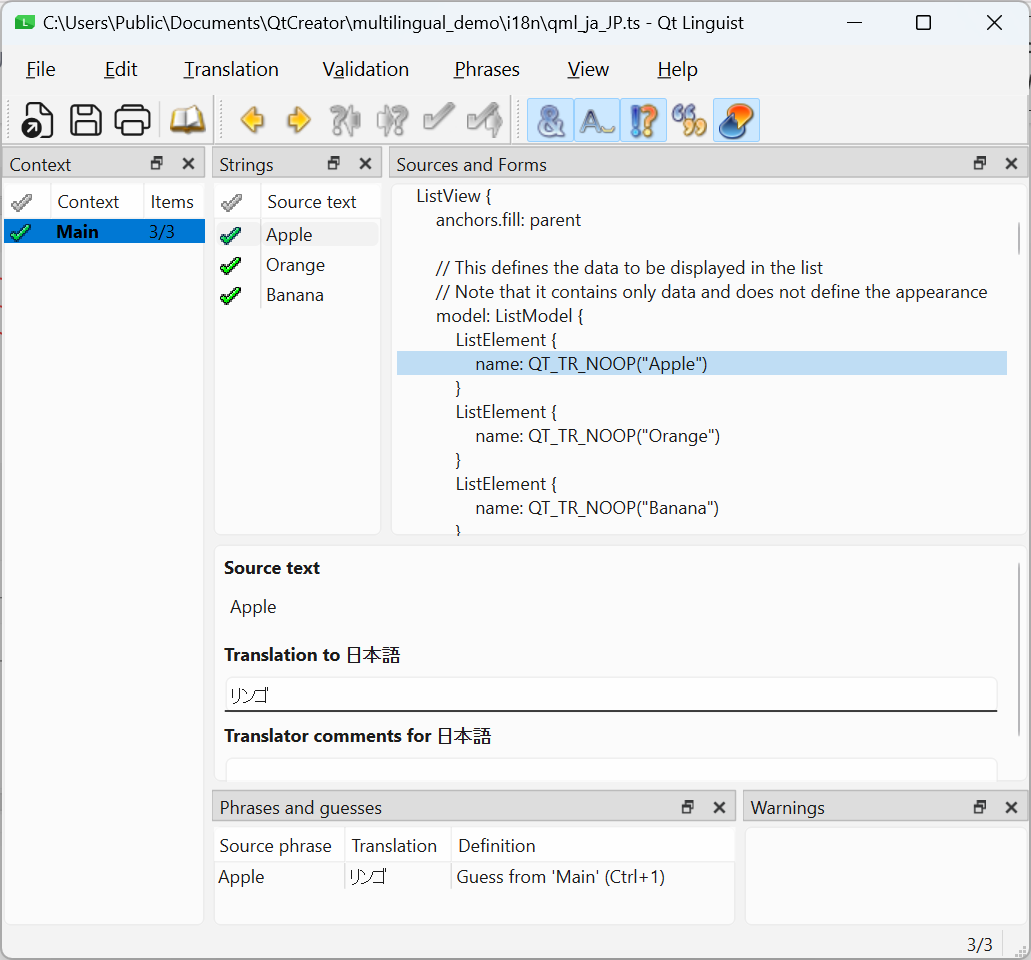The width and height of the screenshot is (1031, 960).
Task: Click the Print toolbar icon
Action: 132,120
